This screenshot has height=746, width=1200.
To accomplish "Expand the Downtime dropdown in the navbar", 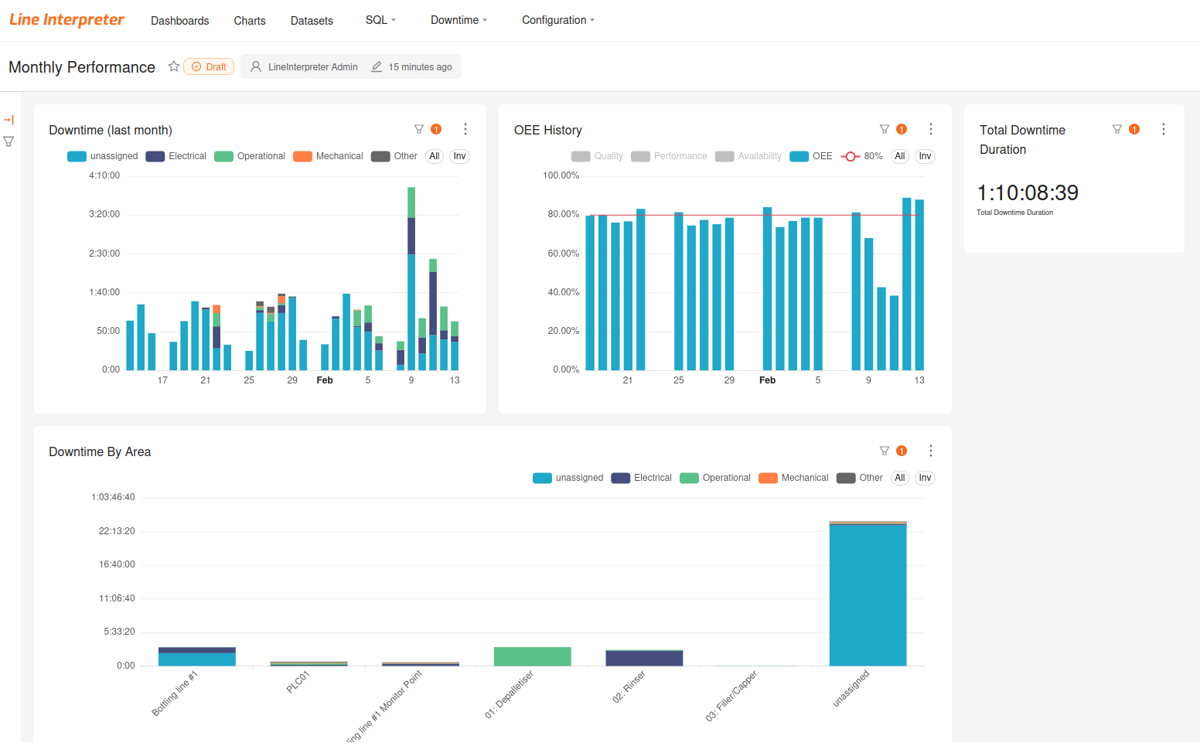I will [x=458, y=20].
